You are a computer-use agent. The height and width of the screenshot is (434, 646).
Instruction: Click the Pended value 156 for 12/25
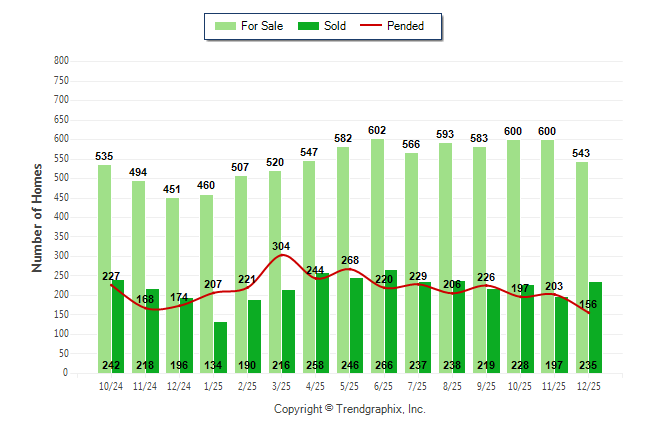(x=588, y=304)
